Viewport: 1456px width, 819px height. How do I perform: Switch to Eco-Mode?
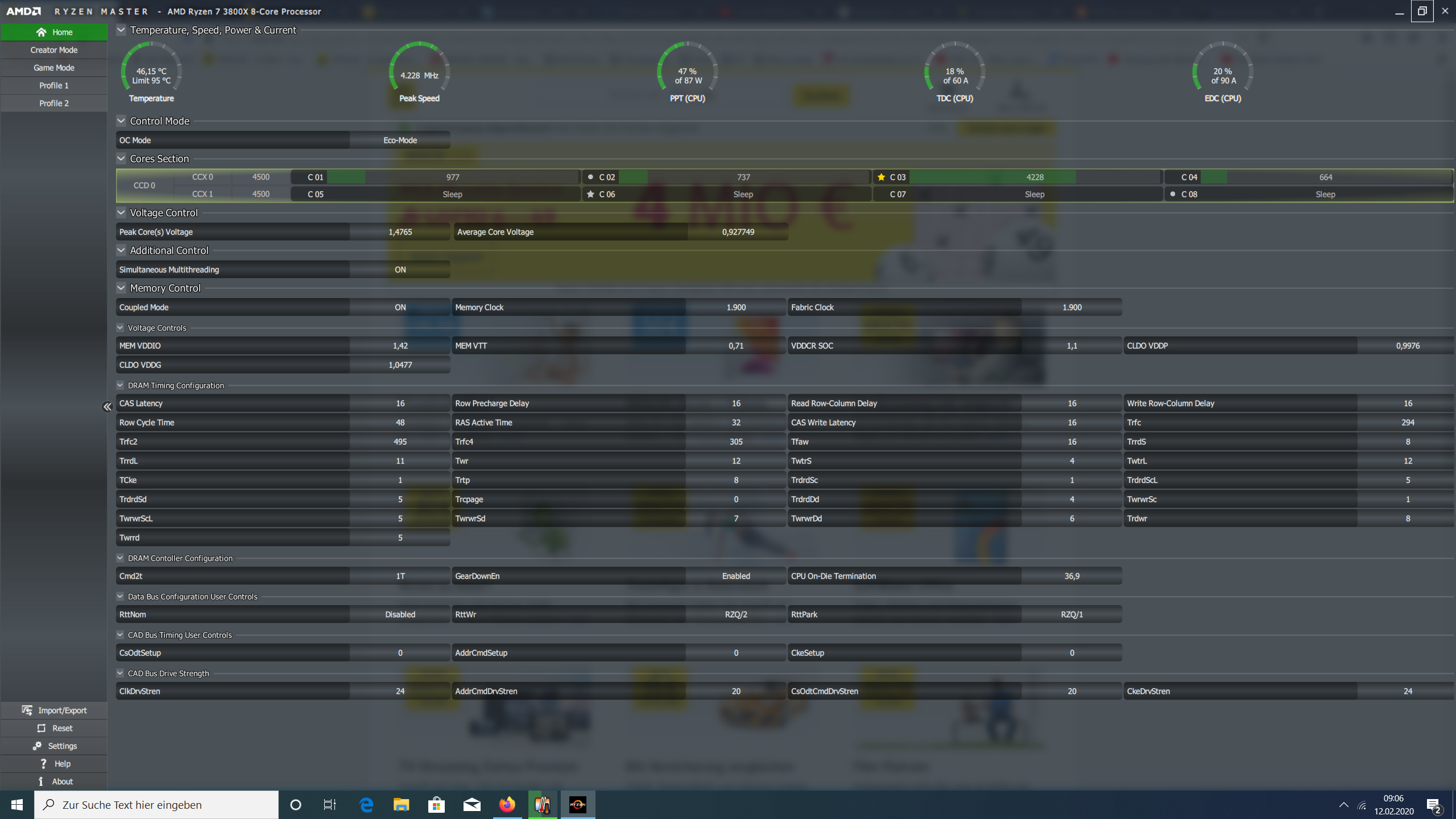pos(400,140)
